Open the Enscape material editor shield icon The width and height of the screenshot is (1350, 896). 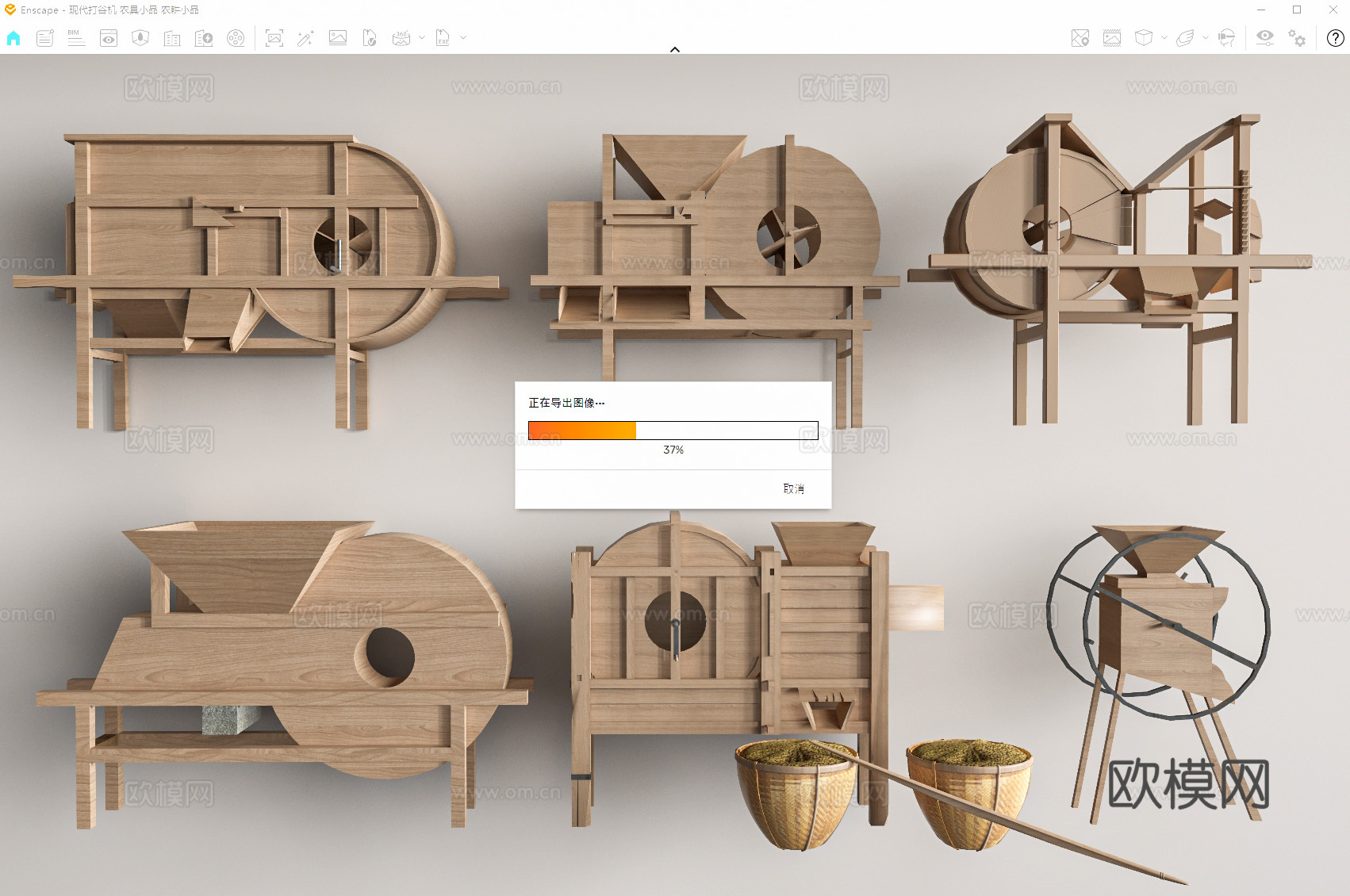click(x=140, y=38)
